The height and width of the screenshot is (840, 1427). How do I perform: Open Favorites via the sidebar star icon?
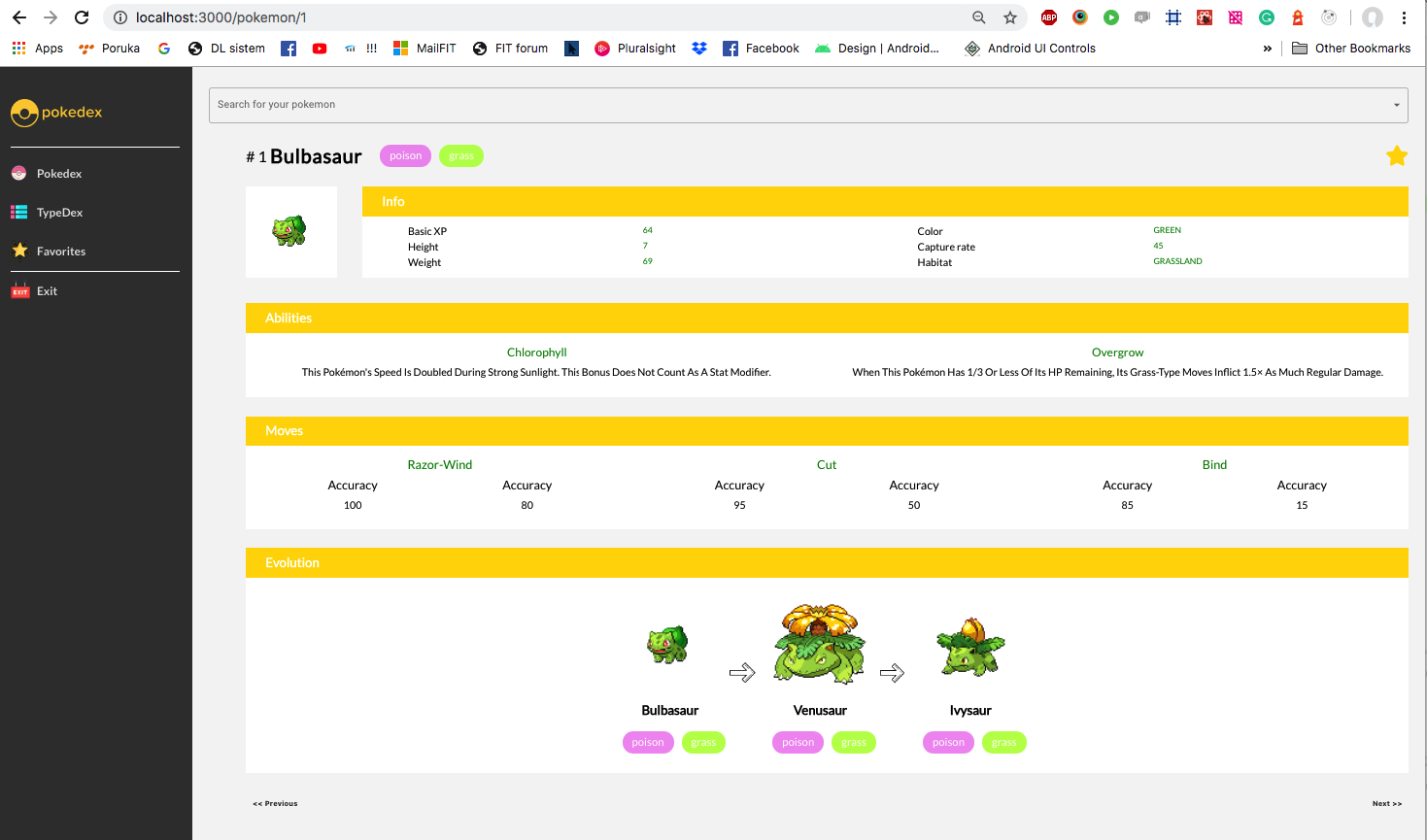coord(19,251)
